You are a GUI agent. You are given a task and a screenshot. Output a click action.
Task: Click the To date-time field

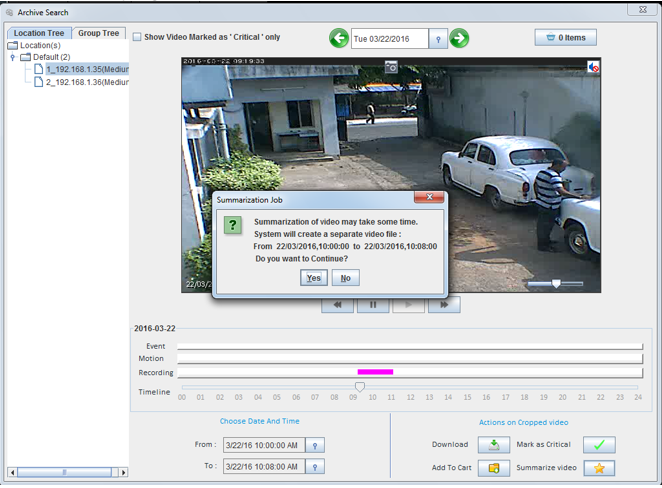tap(264, 466)
